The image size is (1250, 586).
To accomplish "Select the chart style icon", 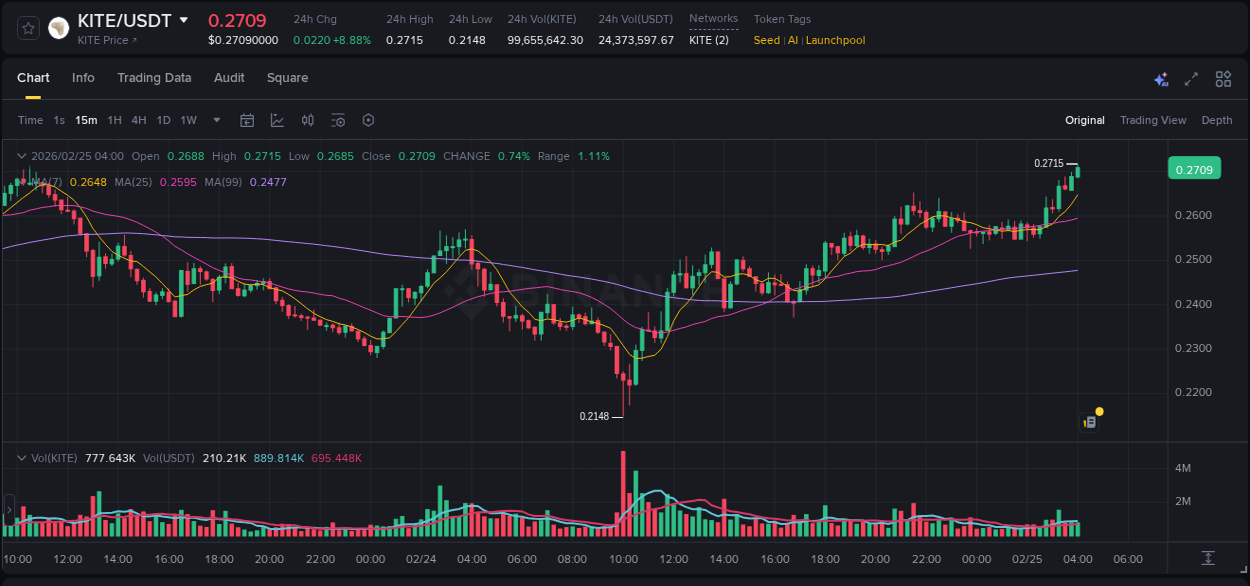I will click(x=277, y=120).
